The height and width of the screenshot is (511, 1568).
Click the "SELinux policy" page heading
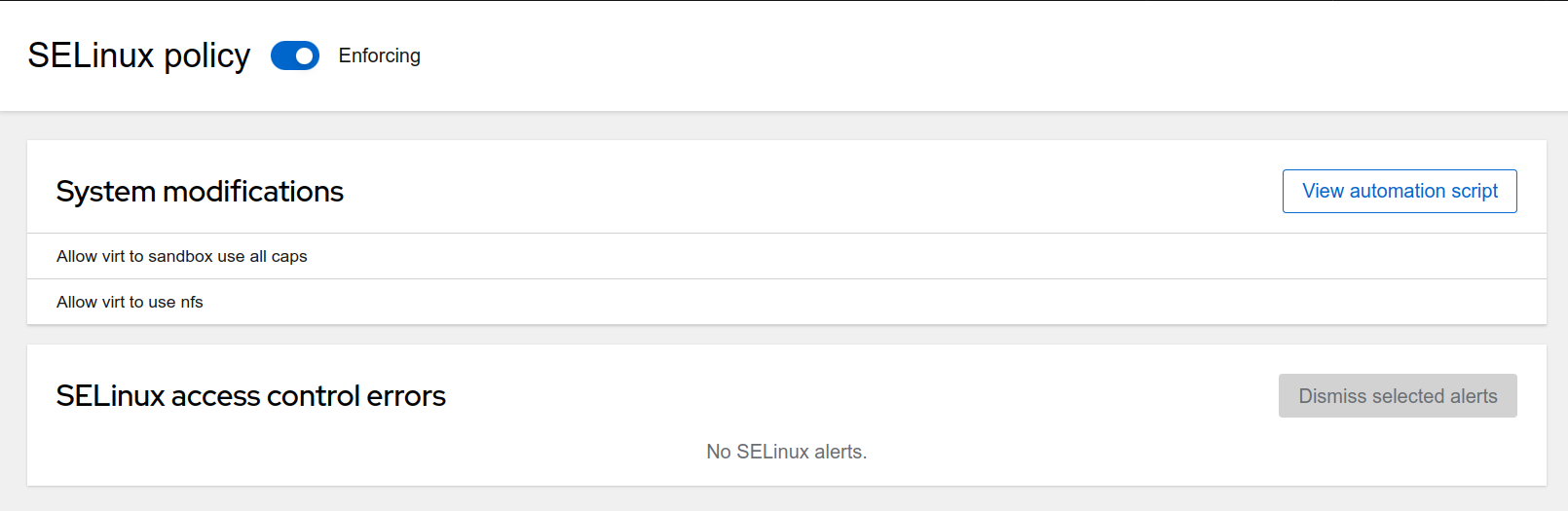[138, 55]
